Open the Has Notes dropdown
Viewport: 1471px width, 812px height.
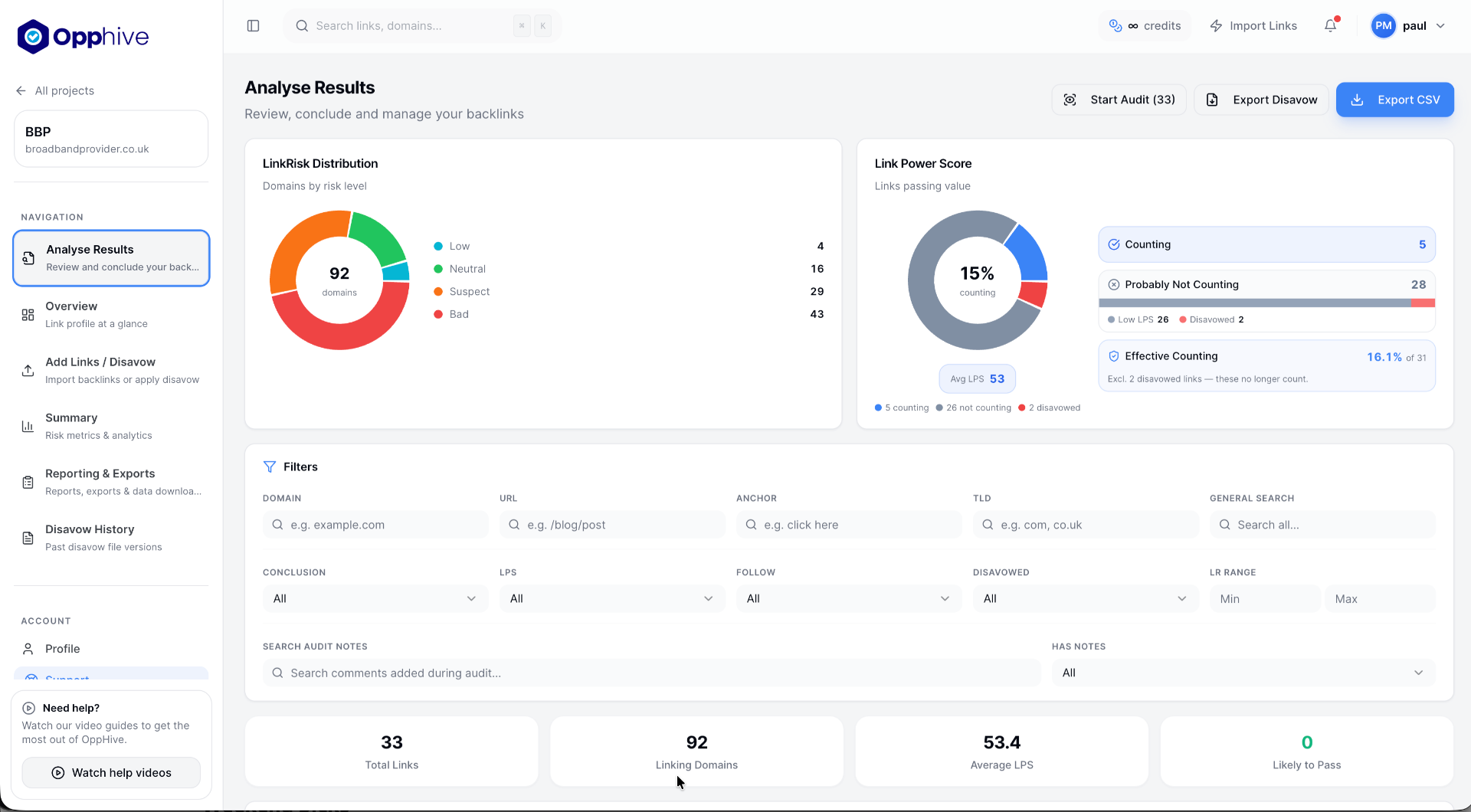pos(1243,673)
